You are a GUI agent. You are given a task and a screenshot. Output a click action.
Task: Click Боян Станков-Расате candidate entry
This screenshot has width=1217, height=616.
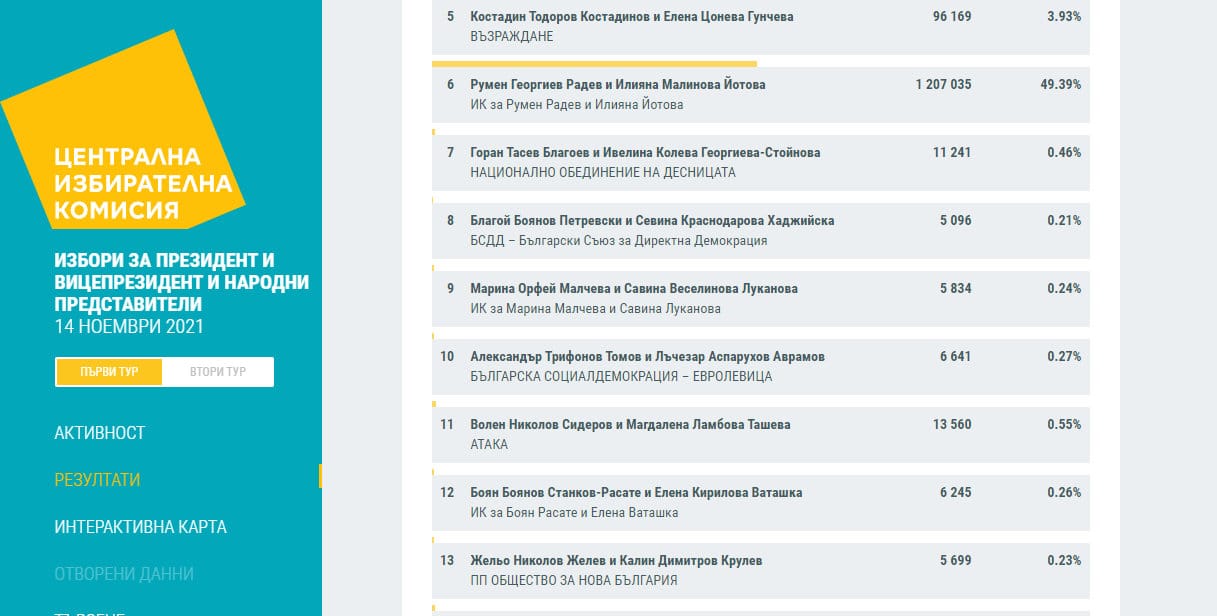636,493
